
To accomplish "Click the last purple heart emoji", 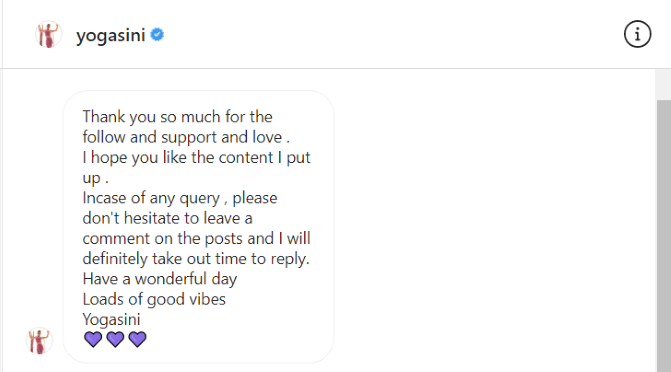I will pyautogui.click(x=137, y=339).
